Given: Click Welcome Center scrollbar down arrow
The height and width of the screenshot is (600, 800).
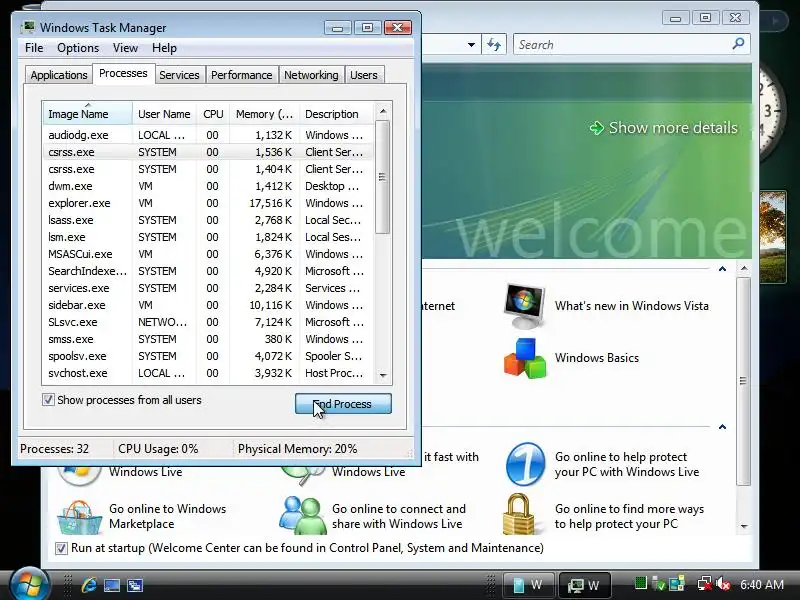Looking at the screenshot, I should pos(744,526).
